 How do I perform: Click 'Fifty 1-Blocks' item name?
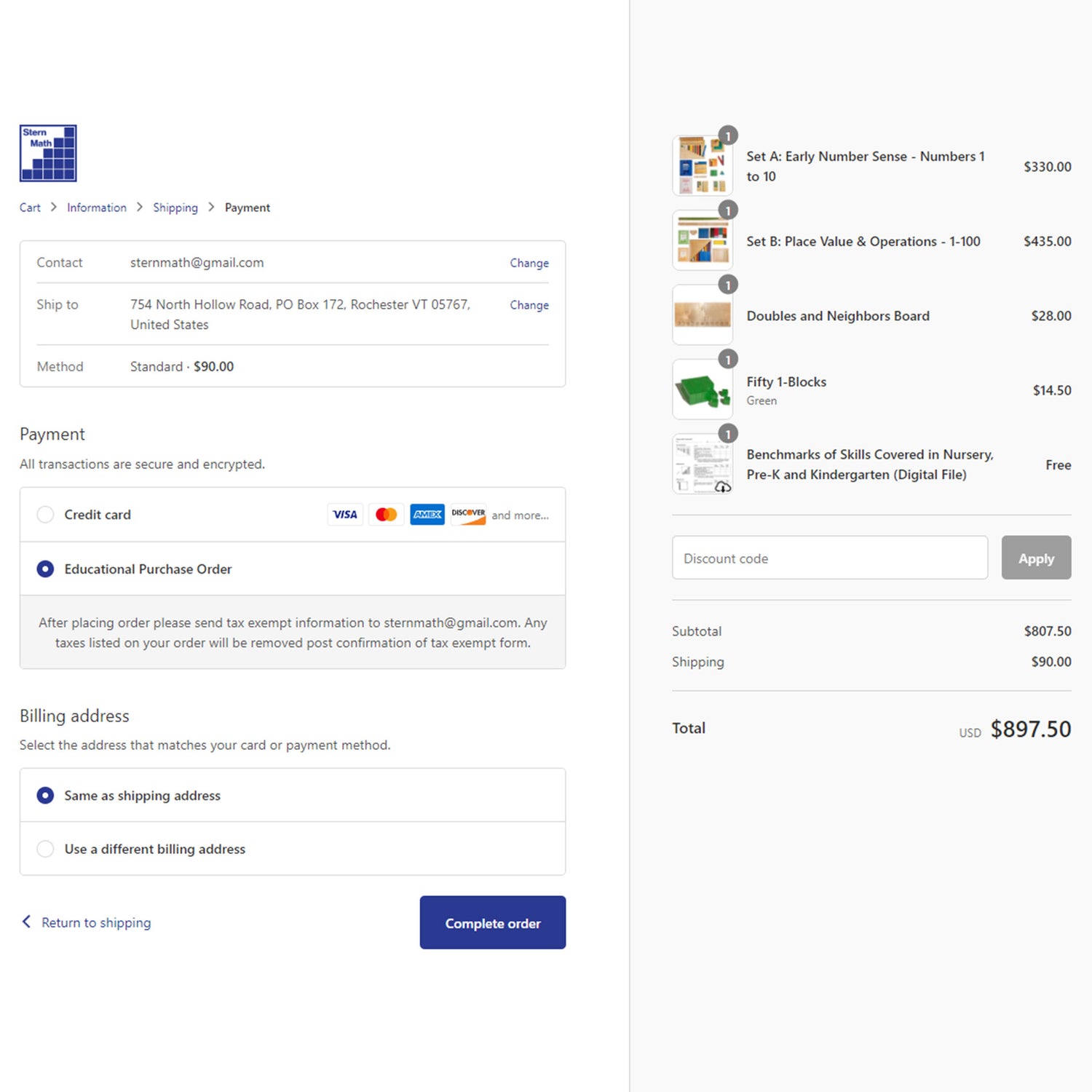pos(786,381)
